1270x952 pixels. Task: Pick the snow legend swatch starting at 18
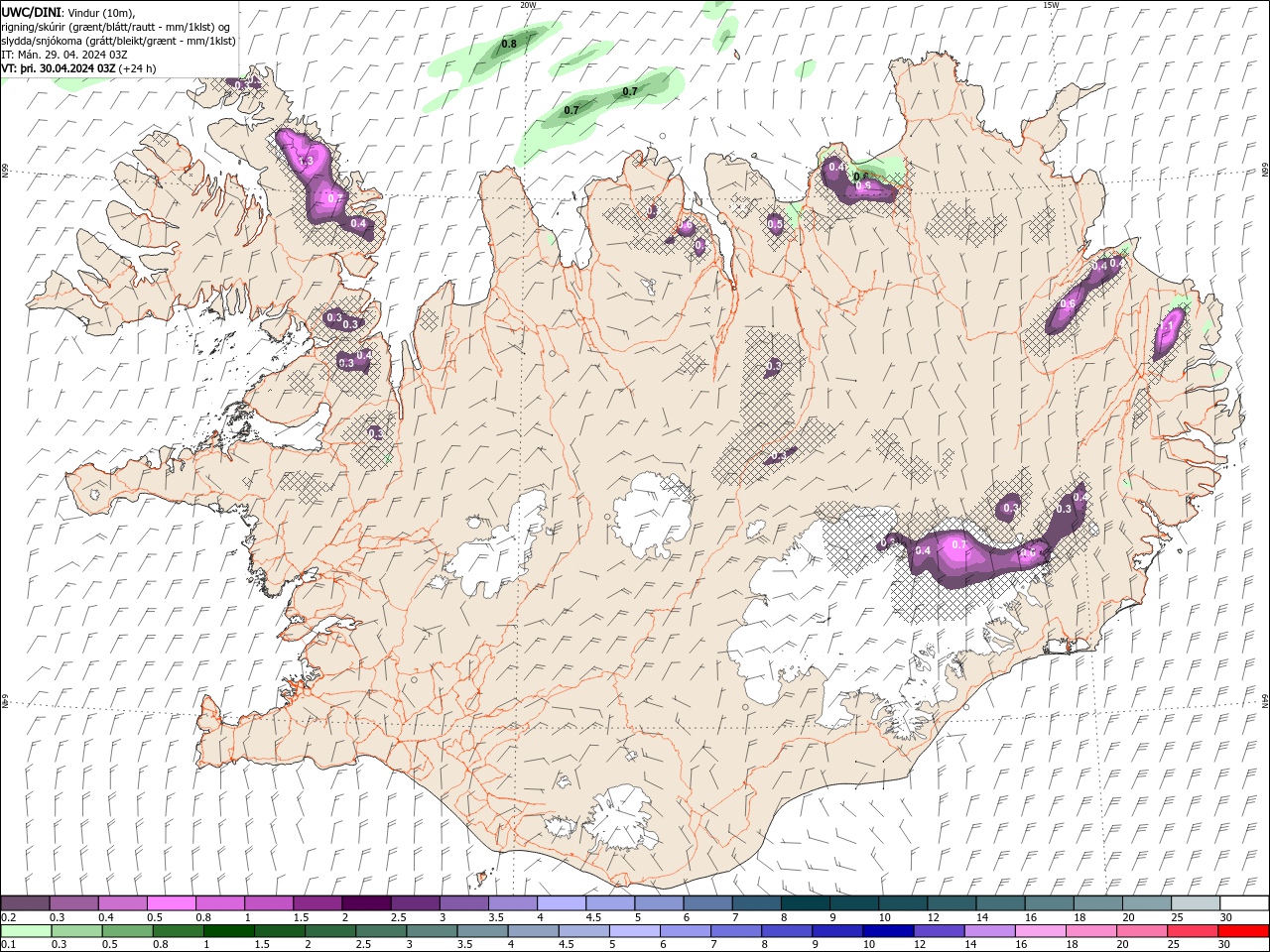pyautogui.click(x=1097, y=903)
